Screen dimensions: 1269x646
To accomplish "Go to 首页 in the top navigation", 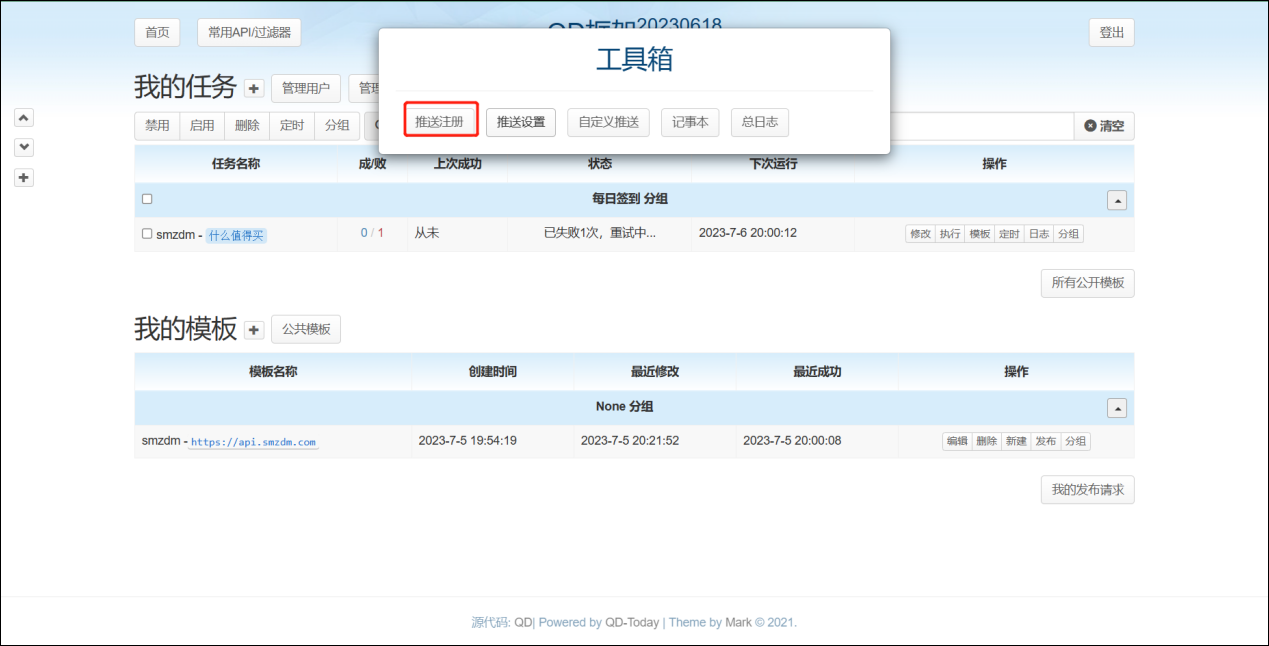I will (x=157, y=32).
